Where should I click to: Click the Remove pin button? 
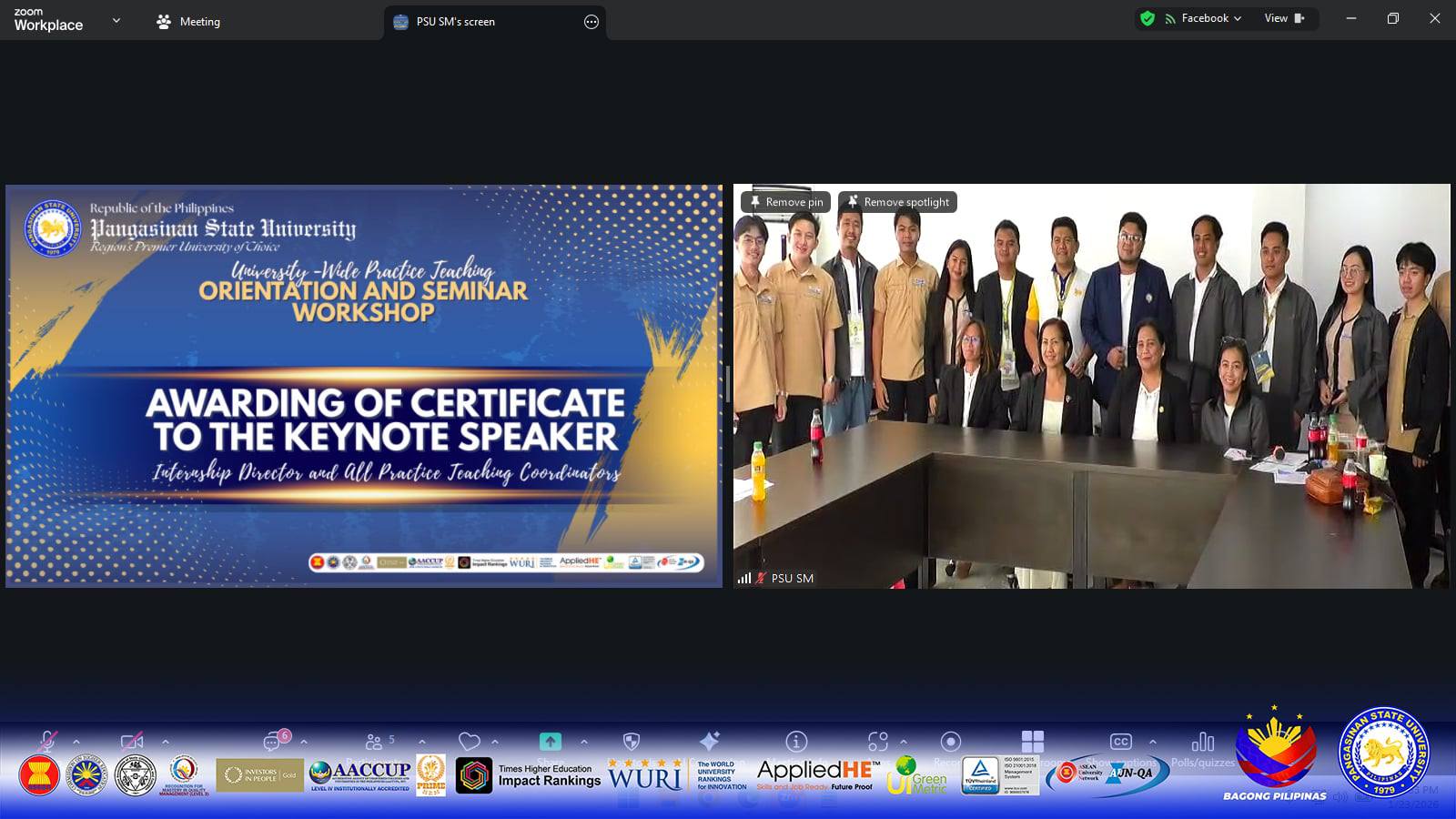(x=785, y=202)
